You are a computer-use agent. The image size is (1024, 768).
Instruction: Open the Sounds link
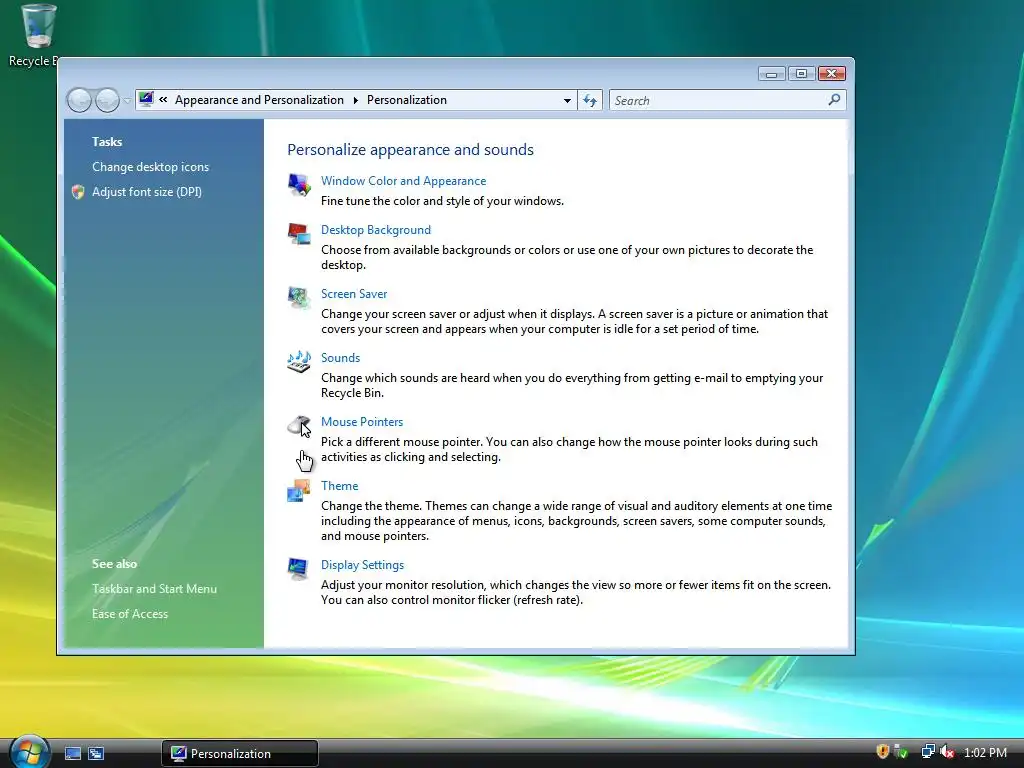(340, 358)
